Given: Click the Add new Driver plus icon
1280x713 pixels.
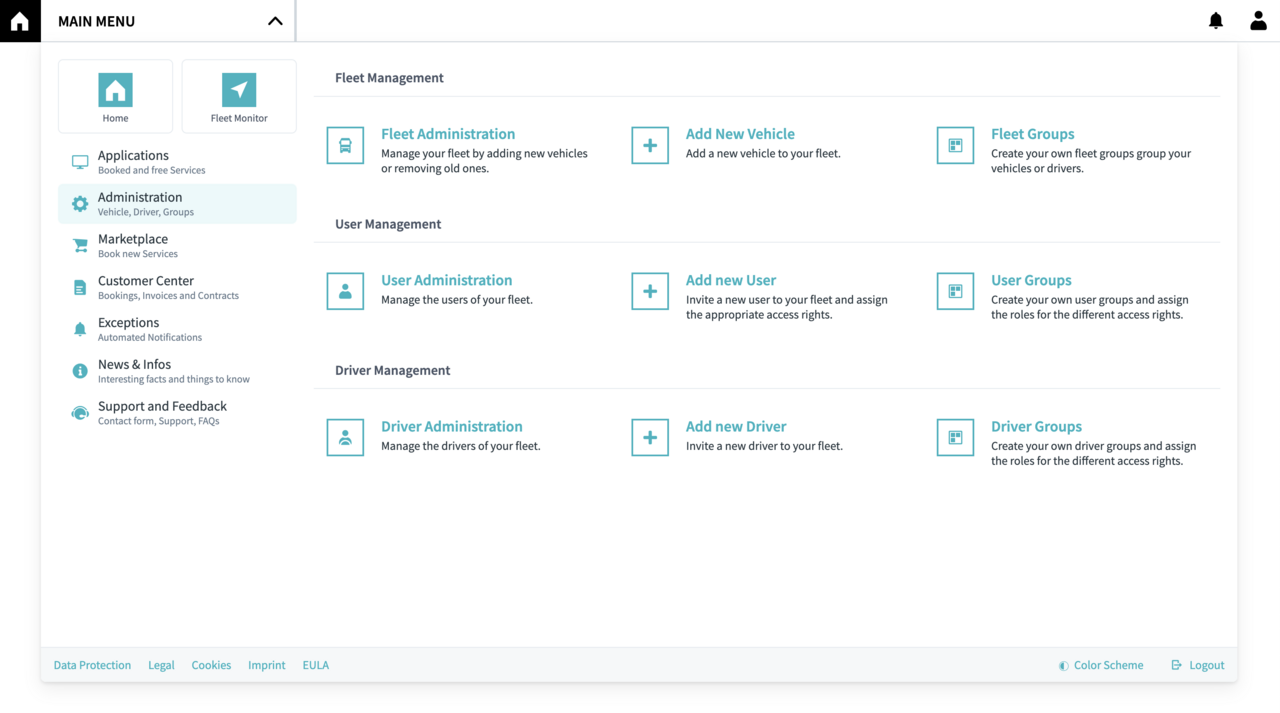Looking at the screenshot, I should pos(650,438).
